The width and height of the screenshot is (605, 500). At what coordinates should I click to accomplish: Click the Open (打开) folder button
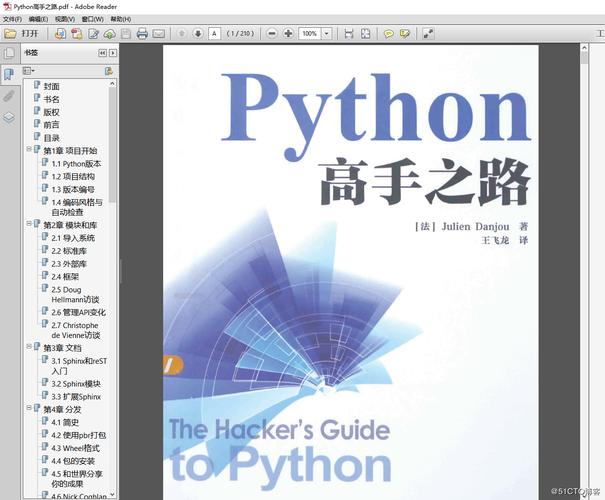pyautogui.click(x=22, y=34)
